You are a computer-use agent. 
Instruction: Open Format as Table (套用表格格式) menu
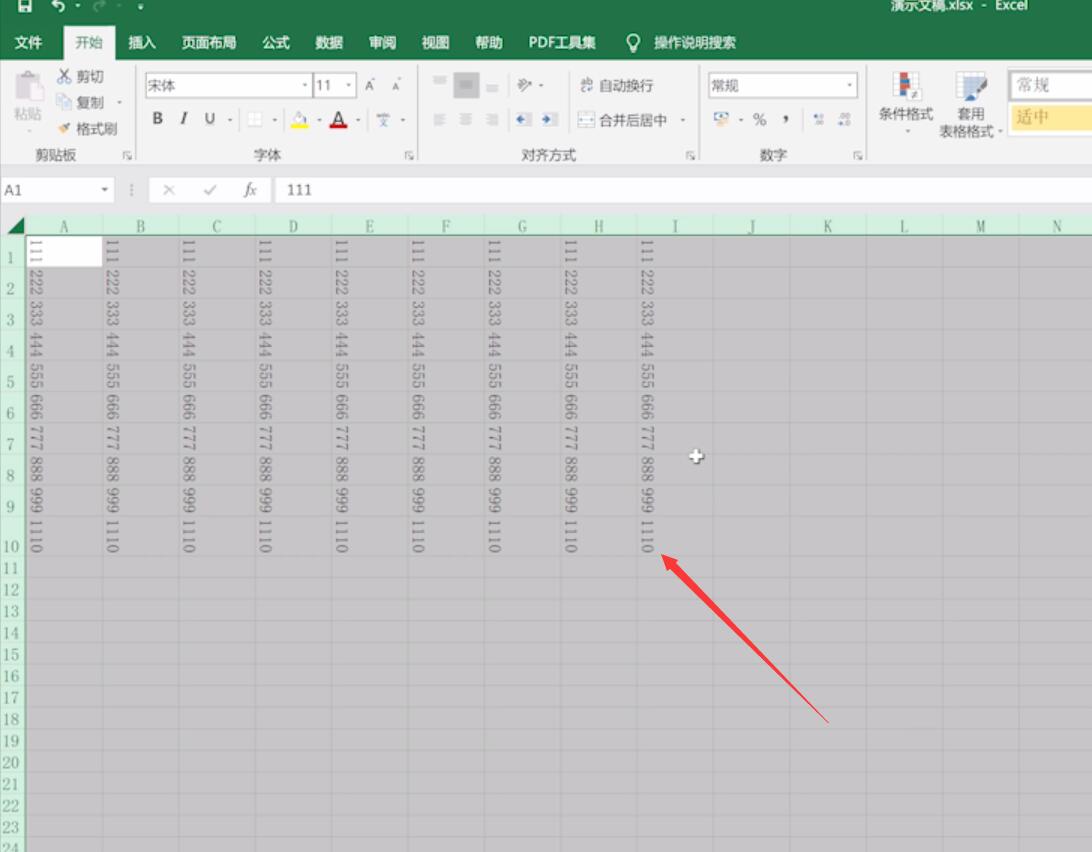(x=970, y=104)
